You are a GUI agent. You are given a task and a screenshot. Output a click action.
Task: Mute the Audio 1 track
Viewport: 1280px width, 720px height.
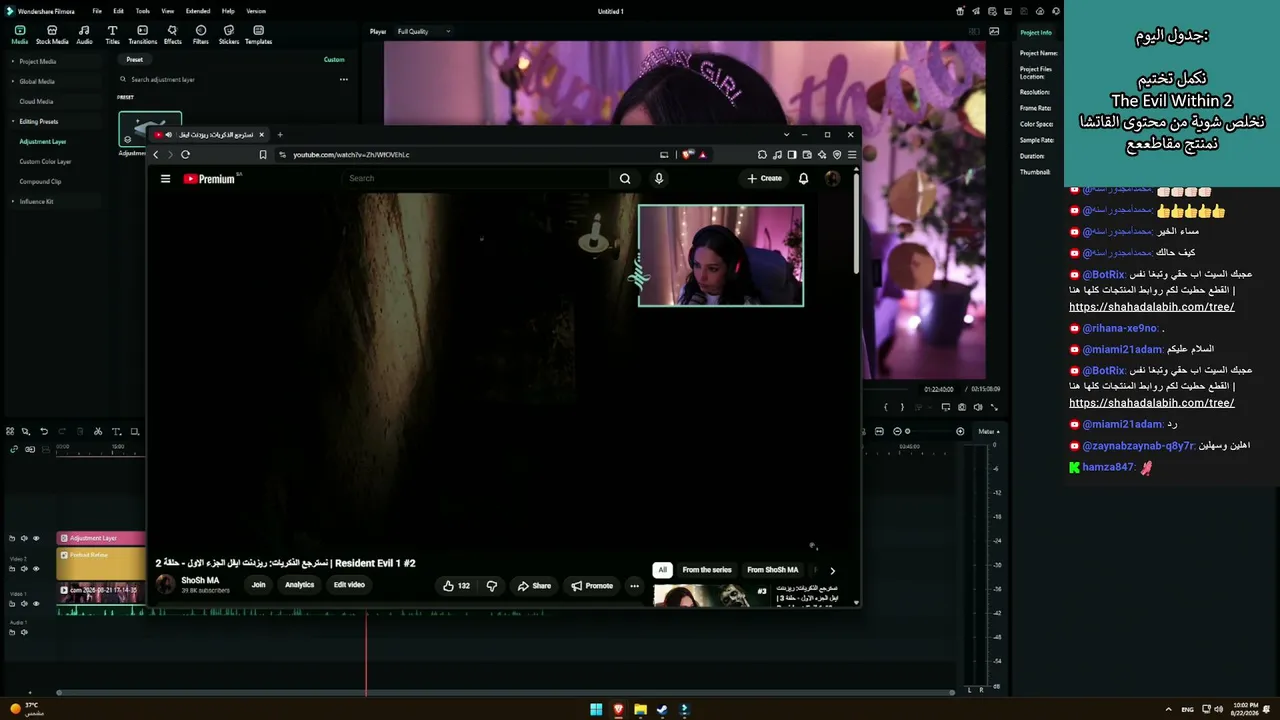click(24, 632)
